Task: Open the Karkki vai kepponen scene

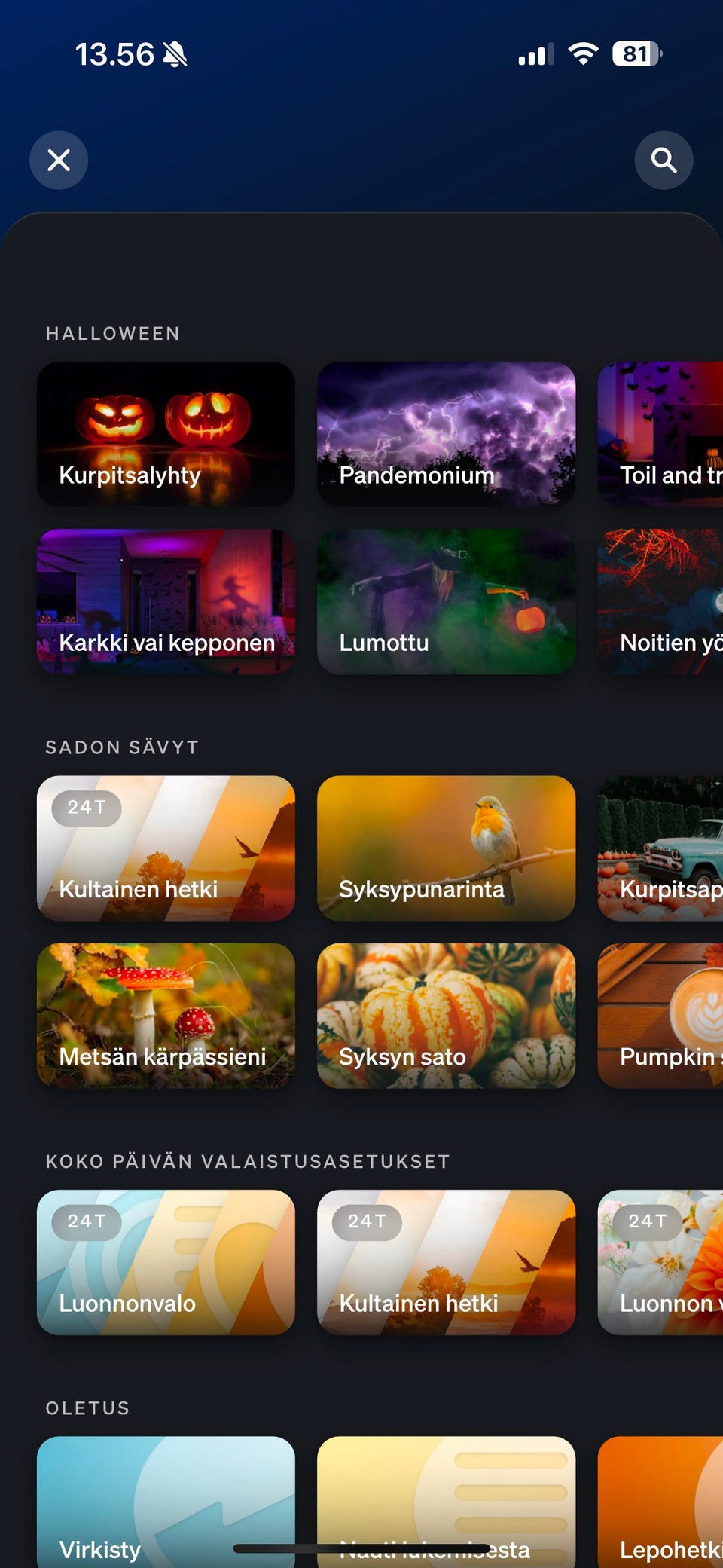Action: pos(166,601)
